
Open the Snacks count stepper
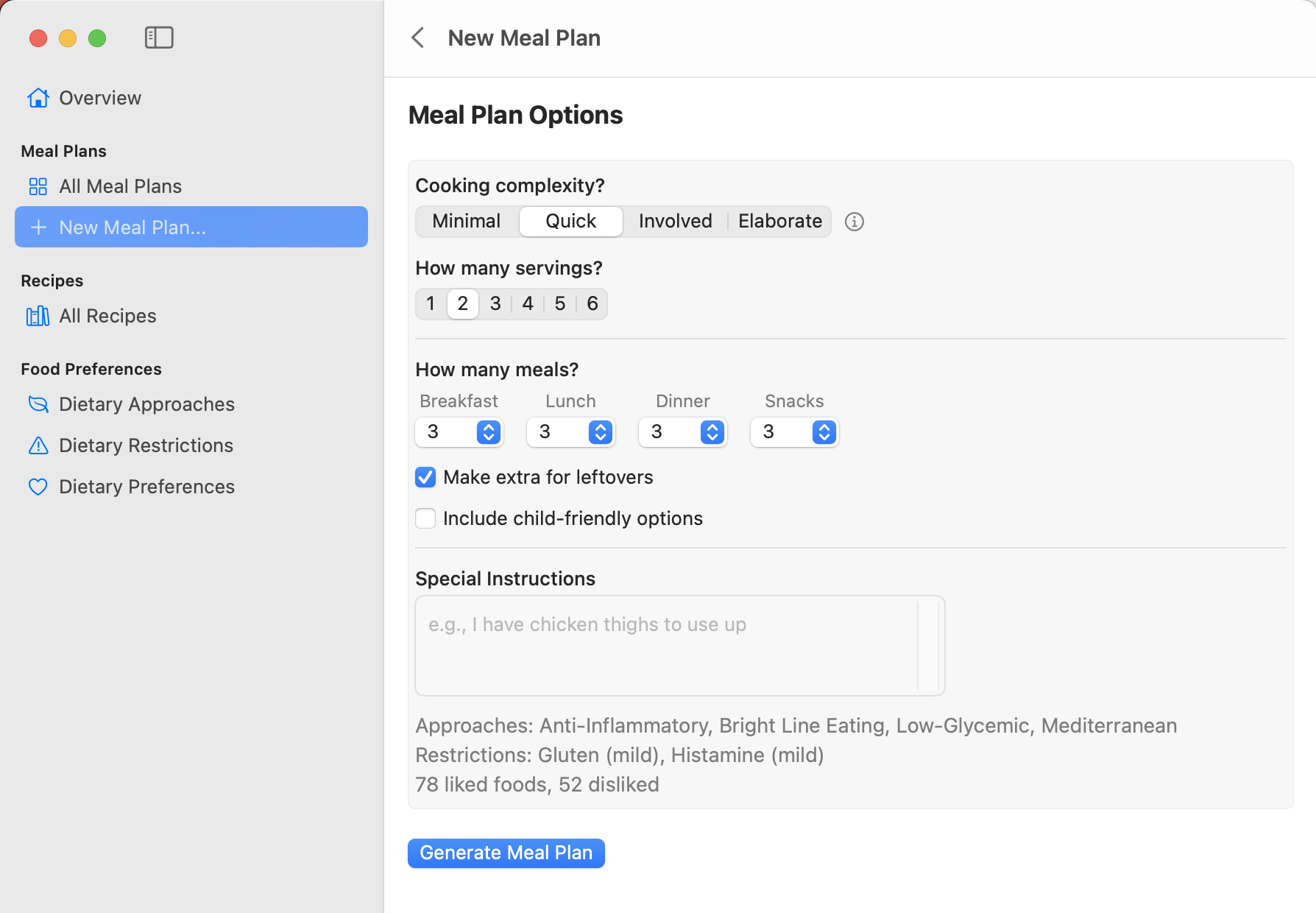tap(824, 432)
